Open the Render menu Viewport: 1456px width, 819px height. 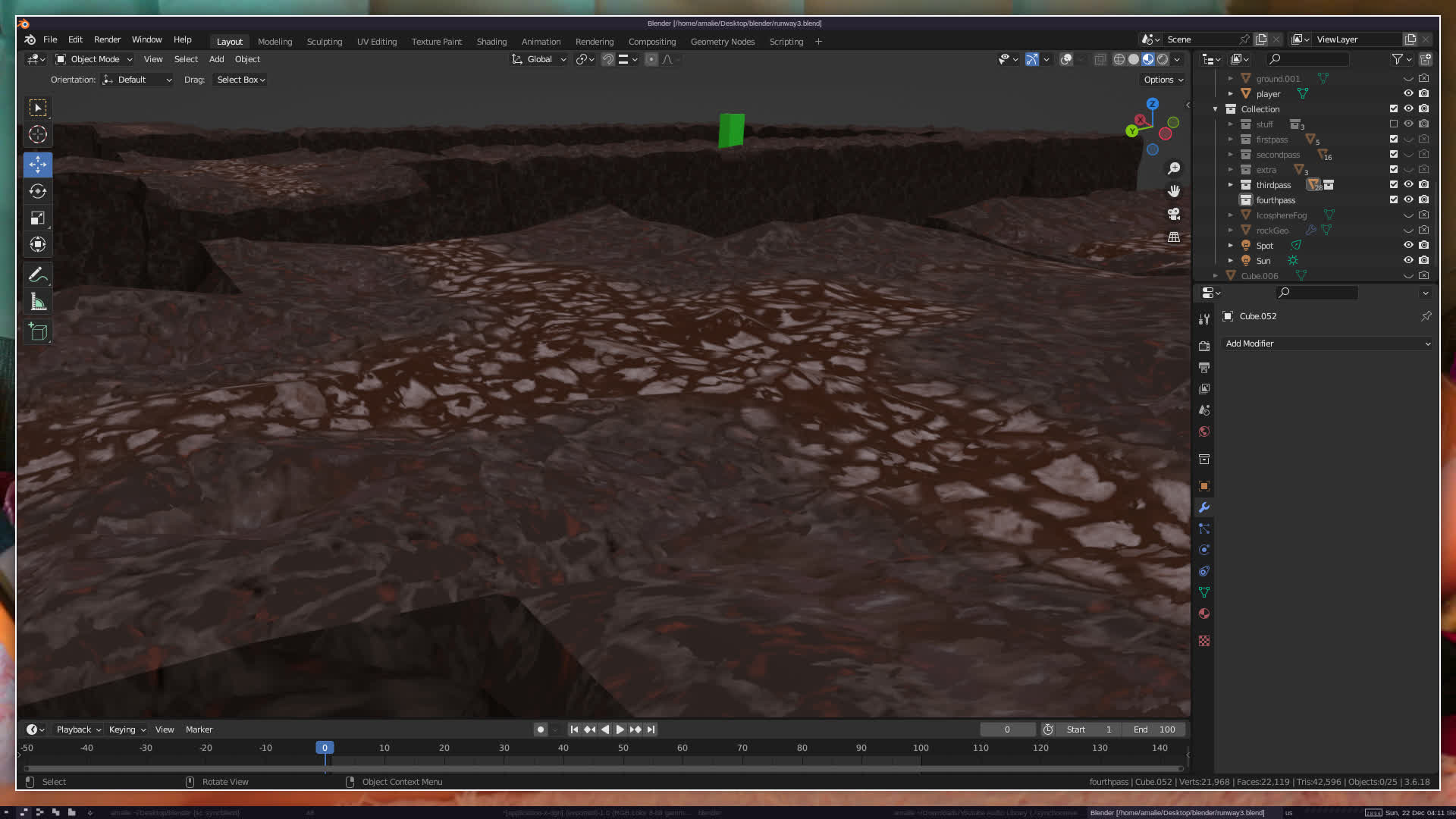click(x=107, y=39)
